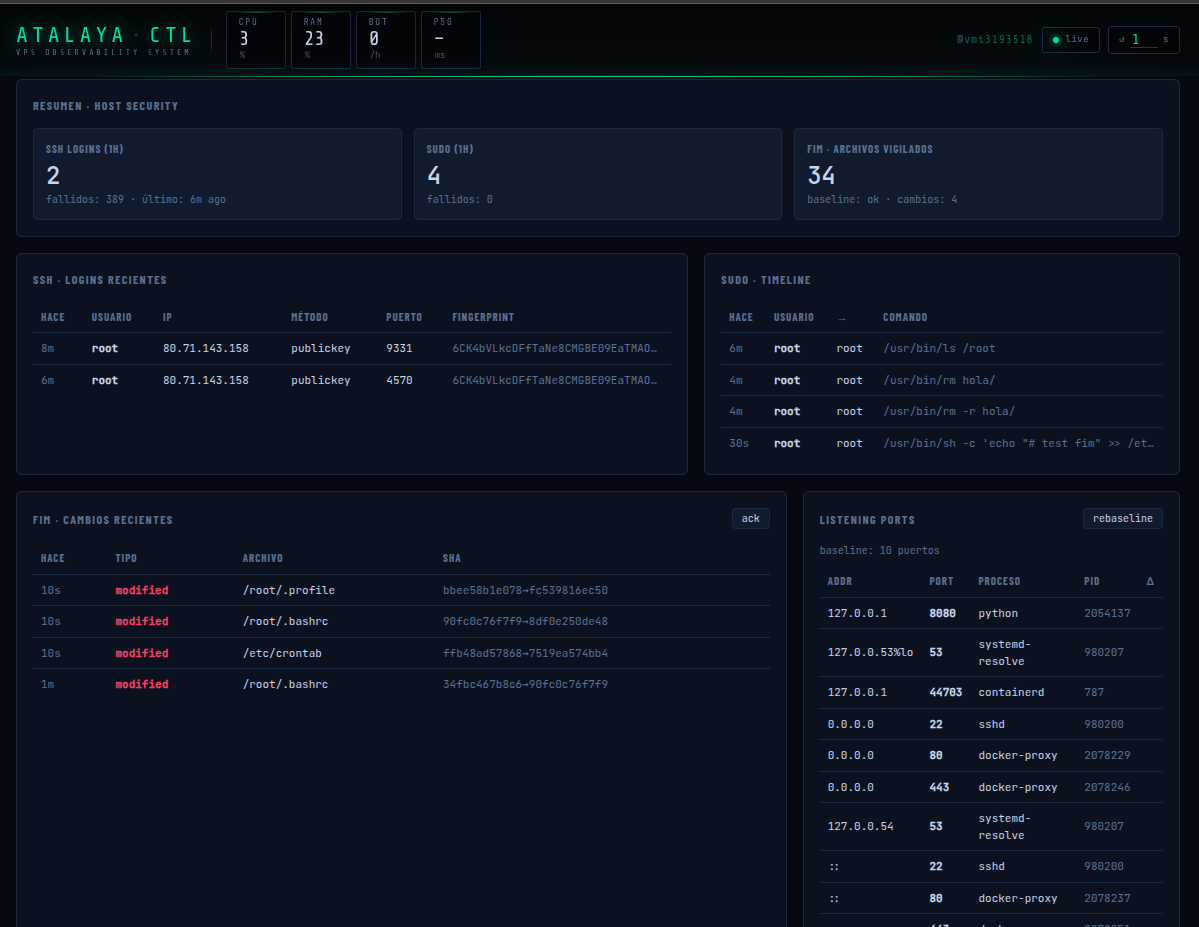Click the Δ sort icon in Listening Ports
This screenshot has height=927, width=1199.
[x=1149, y=581]
